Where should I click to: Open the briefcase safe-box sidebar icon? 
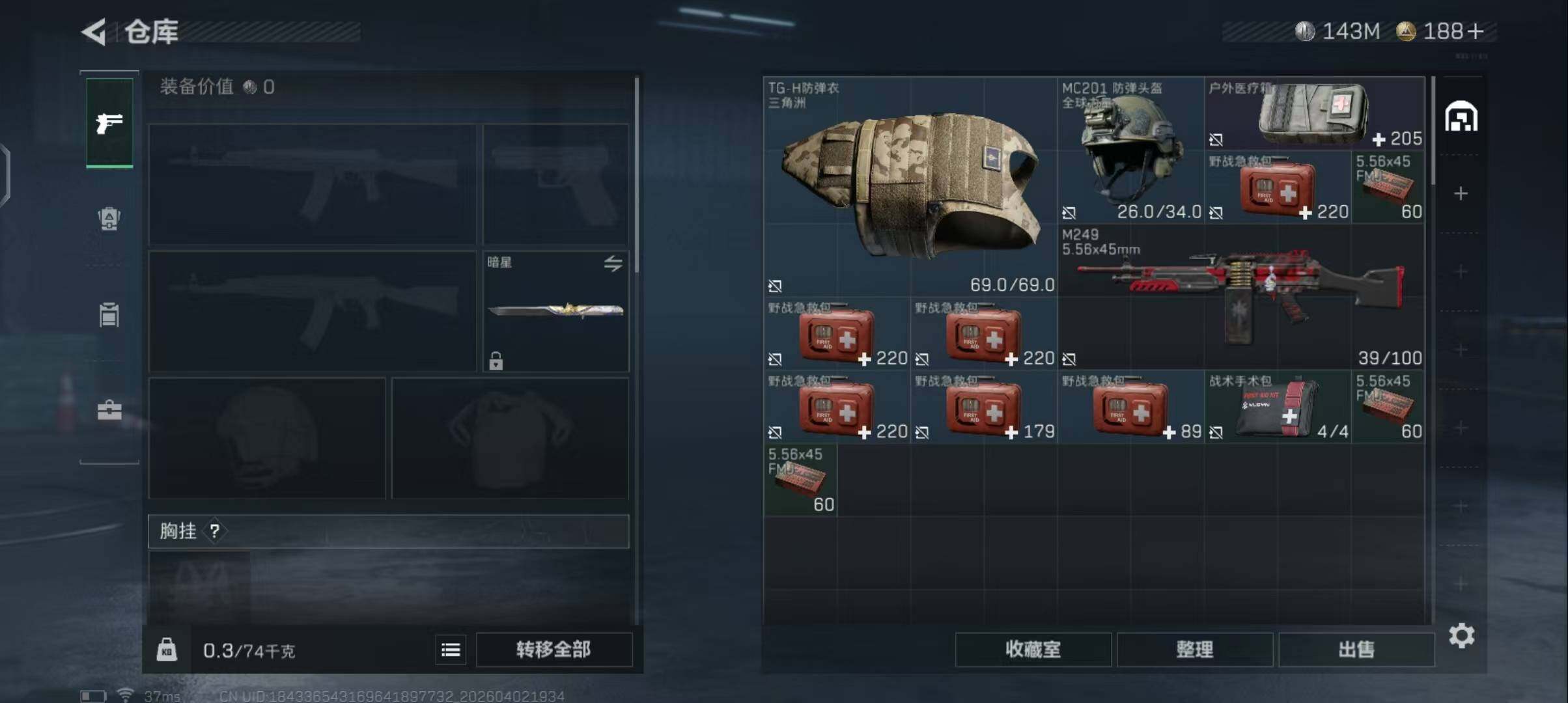coord(109,410)
